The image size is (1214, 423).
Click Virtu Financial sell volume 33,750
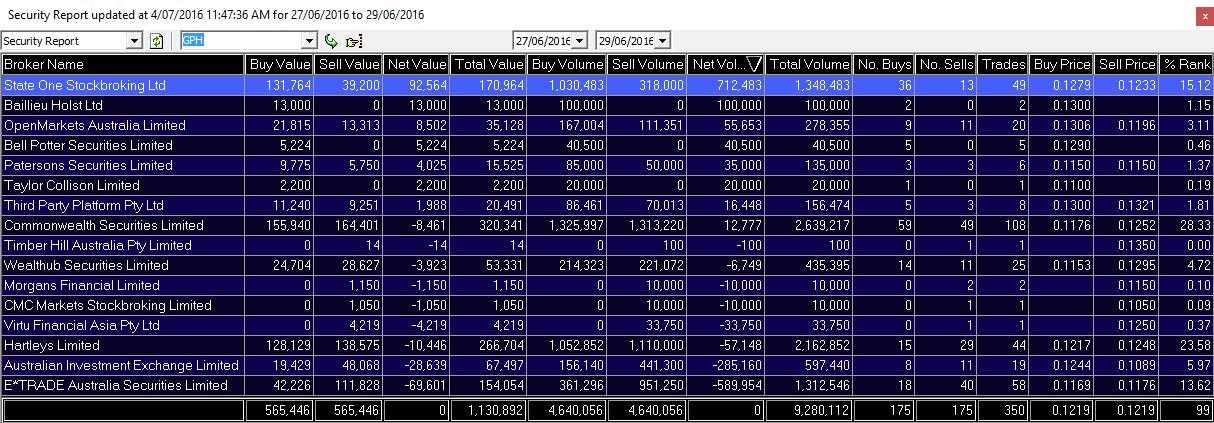click(663, 326)
